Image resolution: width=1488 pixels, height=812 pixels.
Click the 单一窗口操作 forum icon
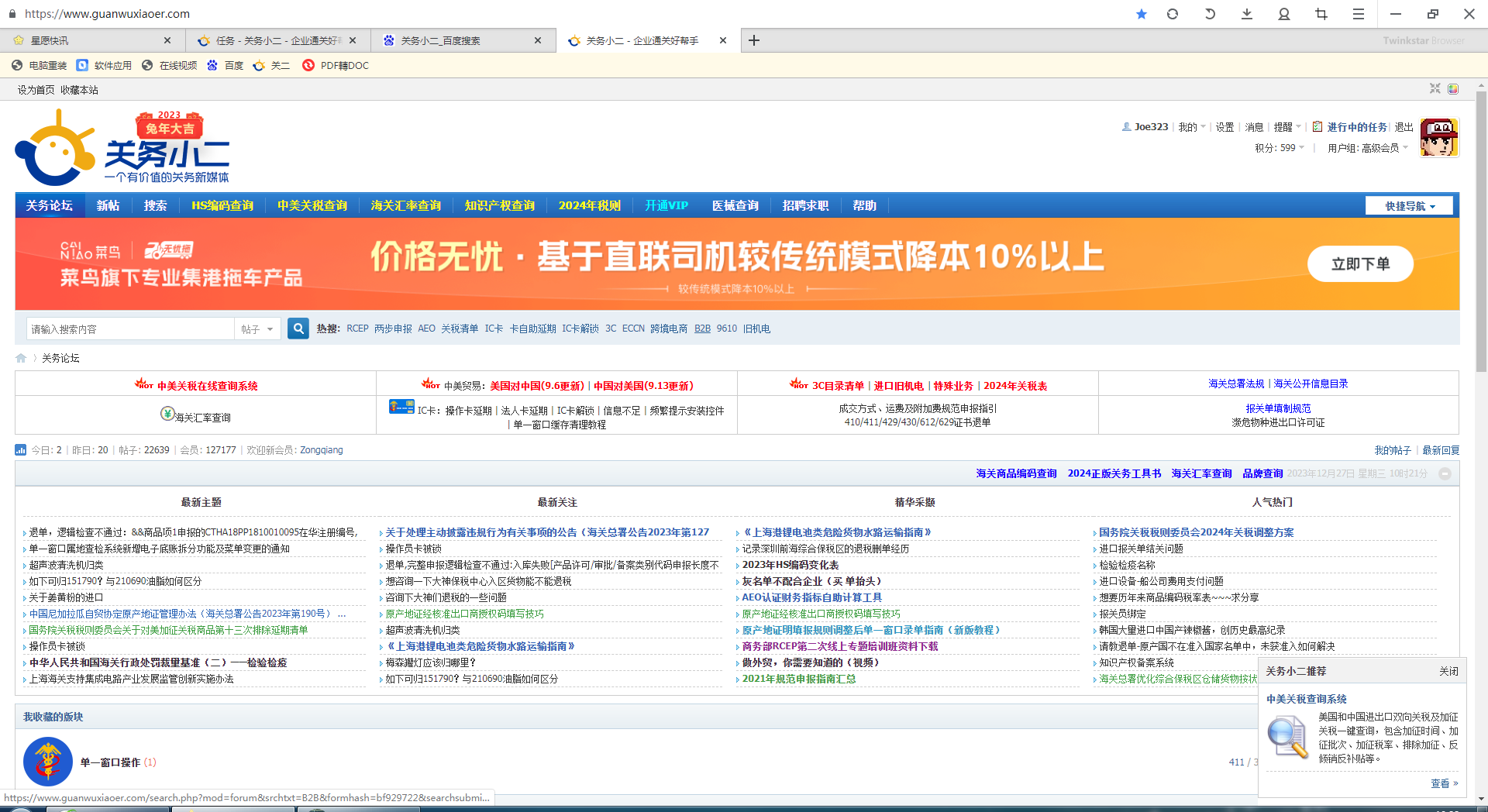pyautogui.click(x=48, y=762)
